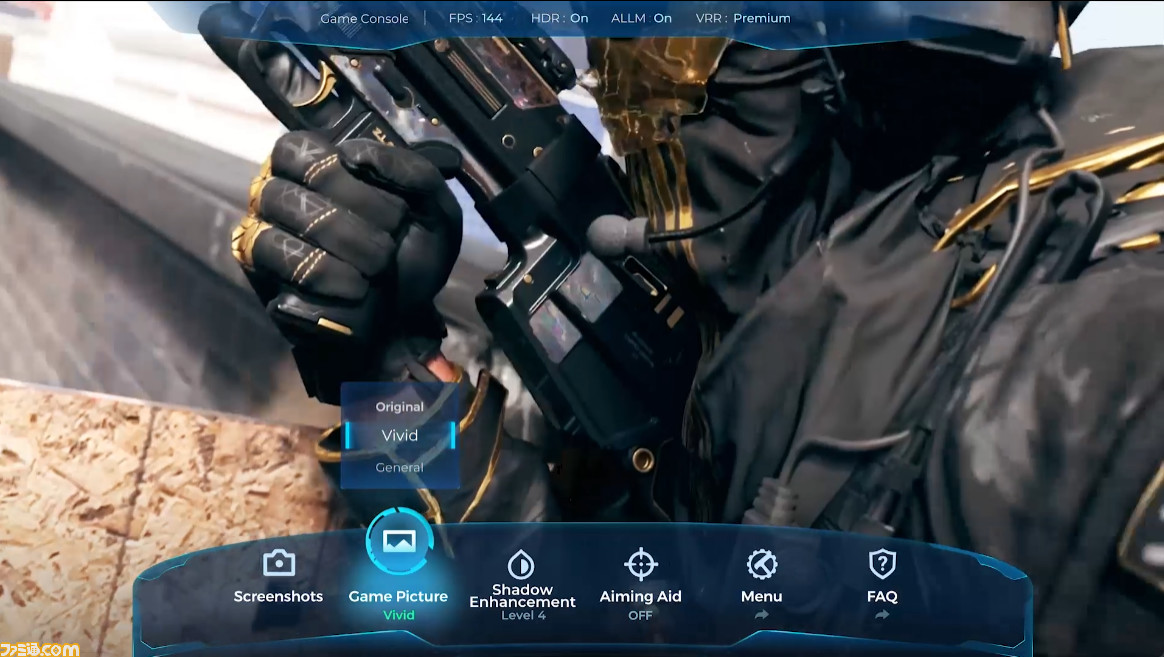Click arrow beneath FAQ label
The width and height of the screenshot is (1164, 657).
click(x=882, y=615)
